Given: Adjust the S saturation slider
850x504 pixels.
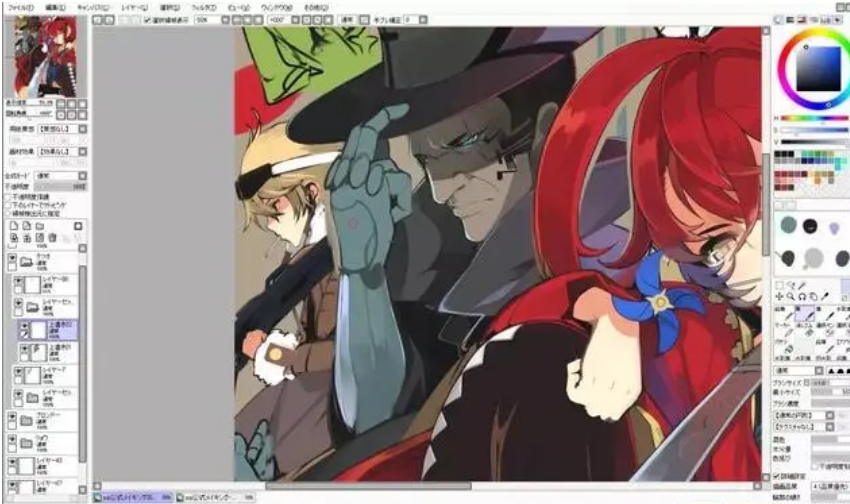Looking at the screenshot, I should point(815,130).
